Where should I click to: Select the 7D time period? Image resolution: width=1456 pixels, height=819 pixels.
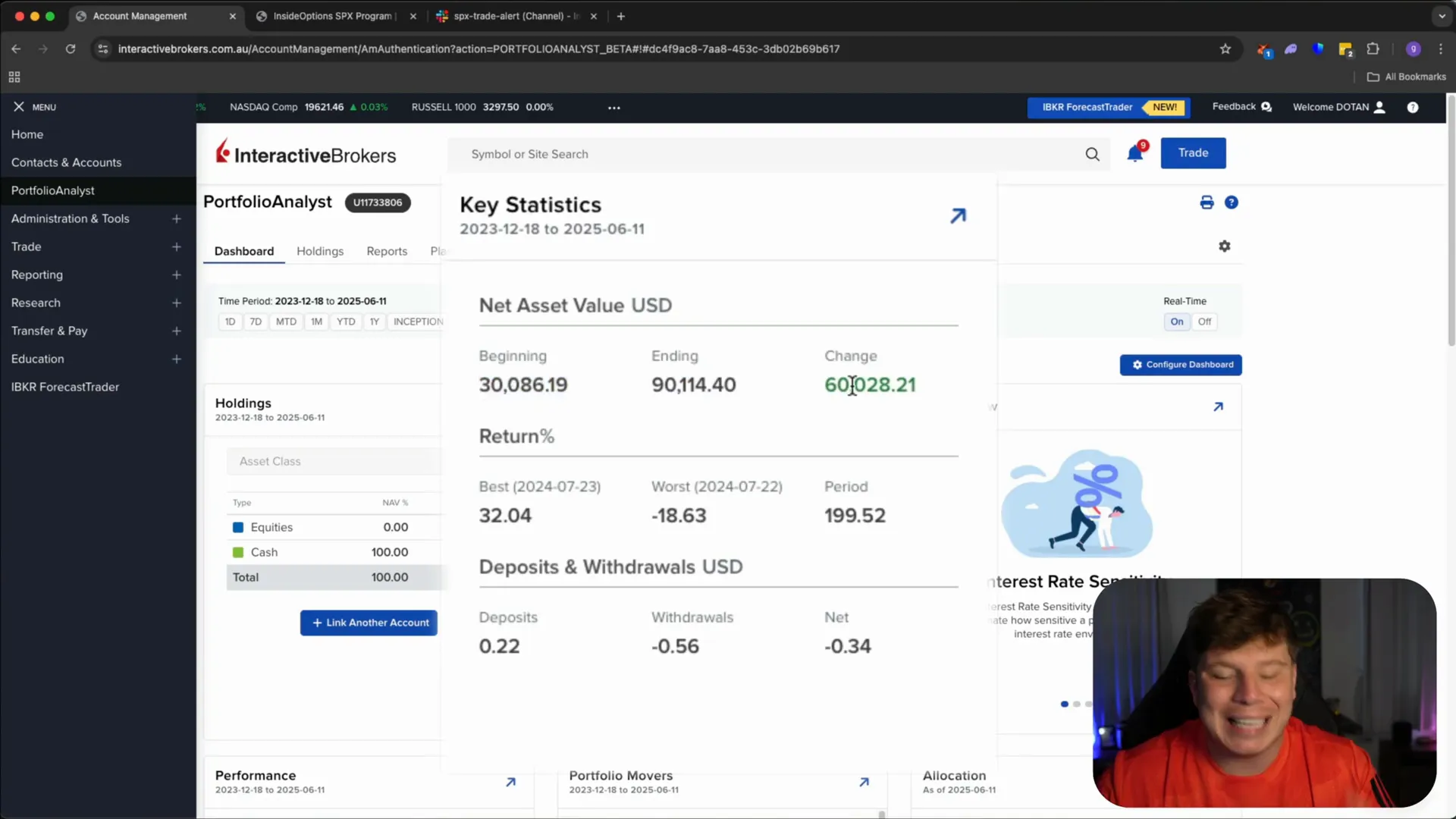click(256, 322)
